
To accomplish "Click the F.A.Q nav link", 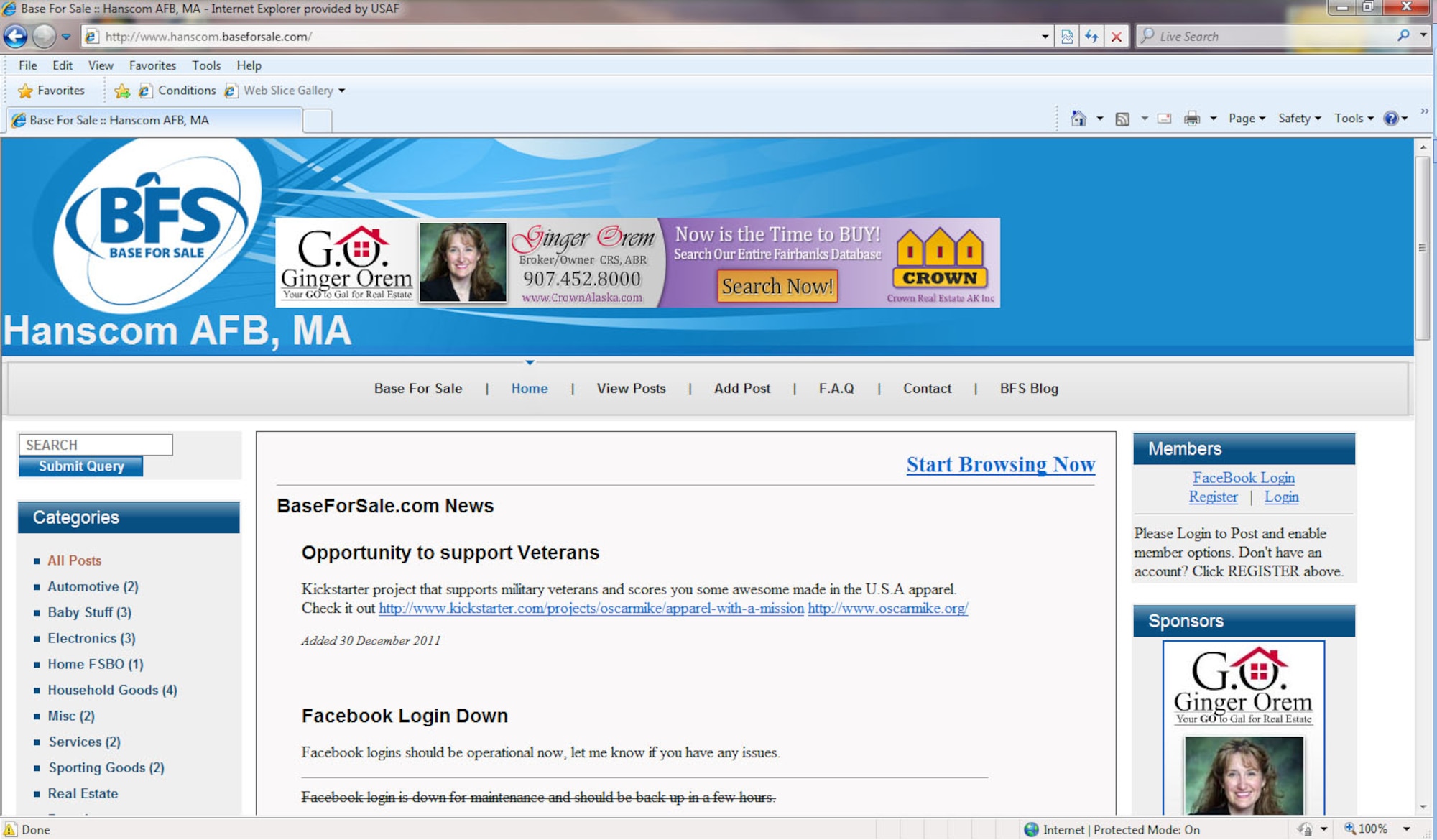I will pos(836,389).
